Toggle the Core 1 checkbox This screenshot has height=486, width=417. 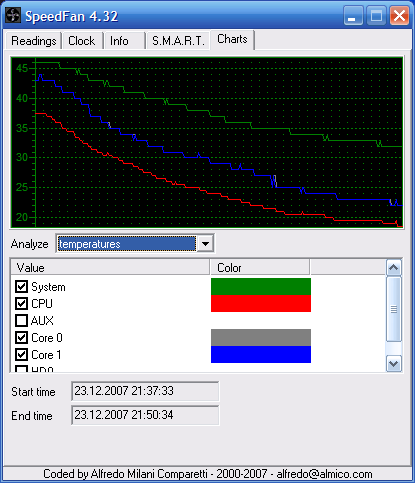pyautogui.click(x=22, y=354)
